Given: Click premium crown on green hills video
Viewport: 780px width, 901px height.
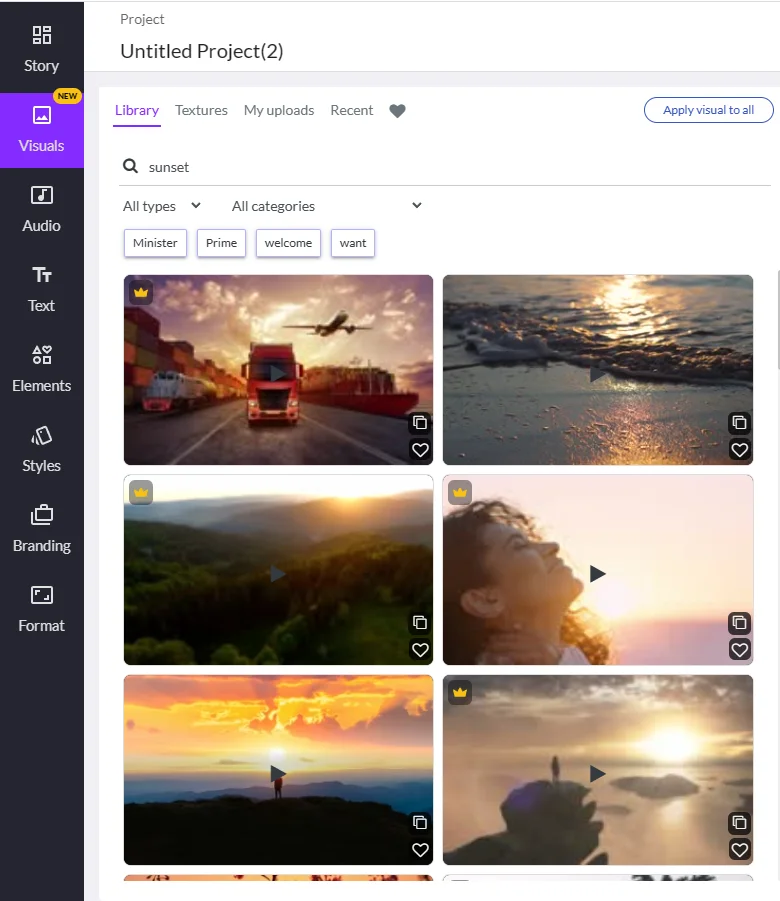Looking at the screenshot, I should (141, 492).
